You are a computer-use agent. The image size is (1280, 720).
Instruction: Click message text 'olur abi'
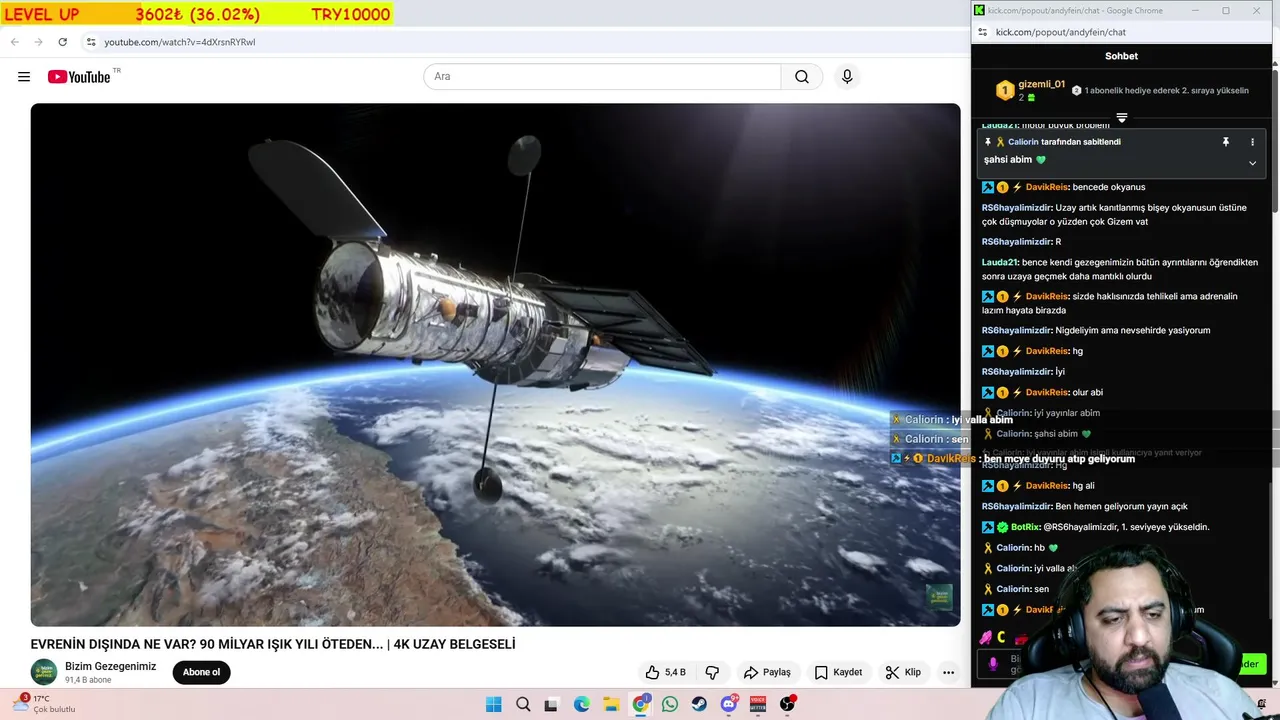(1087, 392)
